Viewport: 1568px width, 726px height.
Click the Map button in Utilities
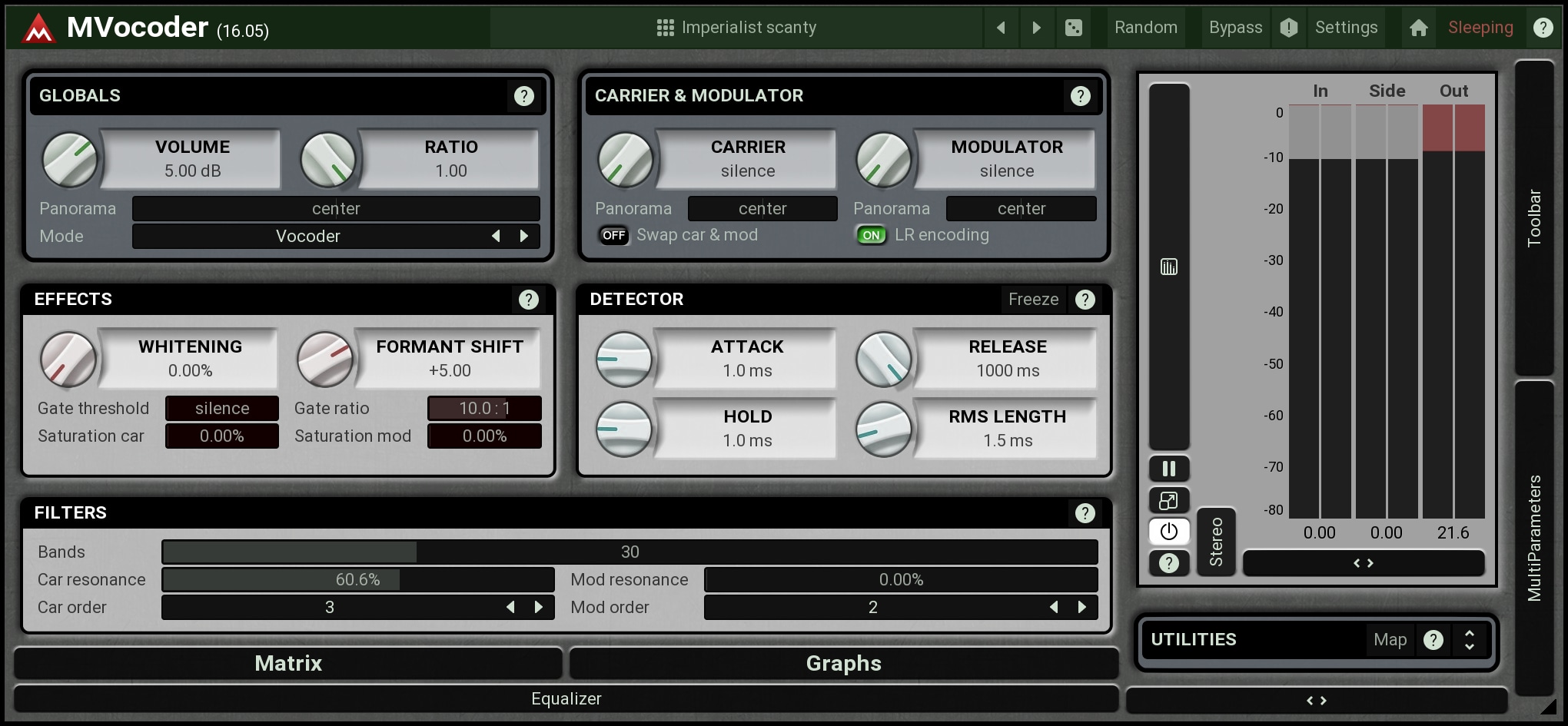coord(1390,640)
